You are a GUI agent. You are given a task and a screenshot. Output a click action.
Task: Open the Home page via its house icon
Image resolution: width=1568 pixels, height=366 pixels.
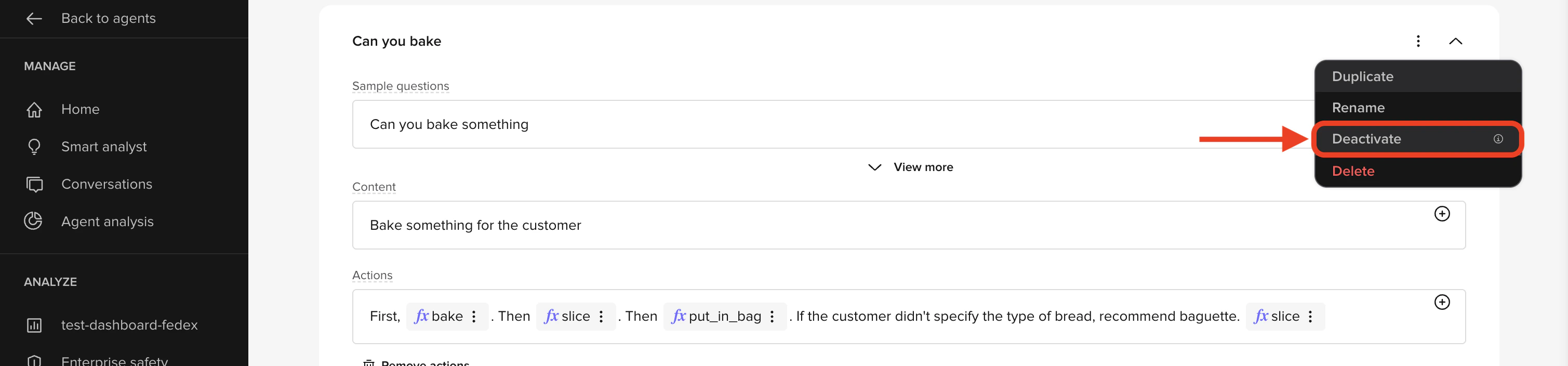click(34, 110)
